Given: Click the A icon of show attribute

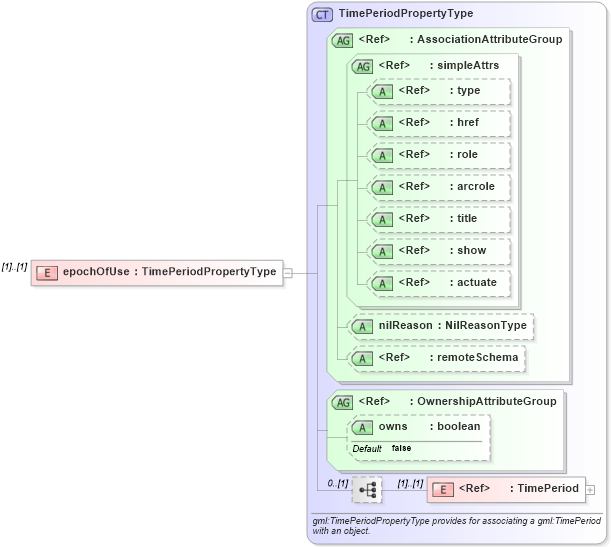Looking at the screenshot, I should (x=382, y=252).
